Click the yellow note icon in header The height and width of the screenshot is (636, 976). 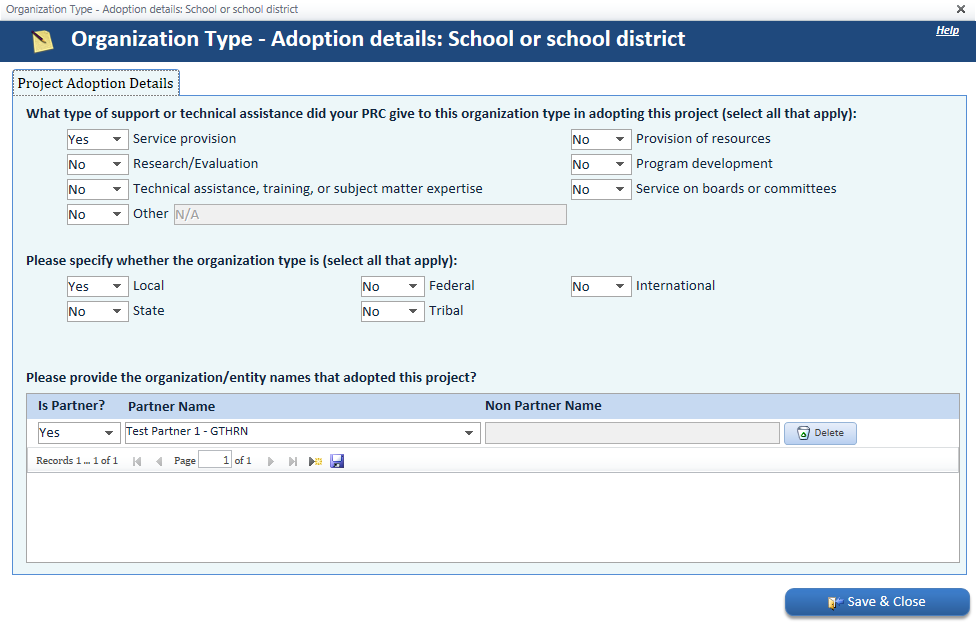pos(42,41)
